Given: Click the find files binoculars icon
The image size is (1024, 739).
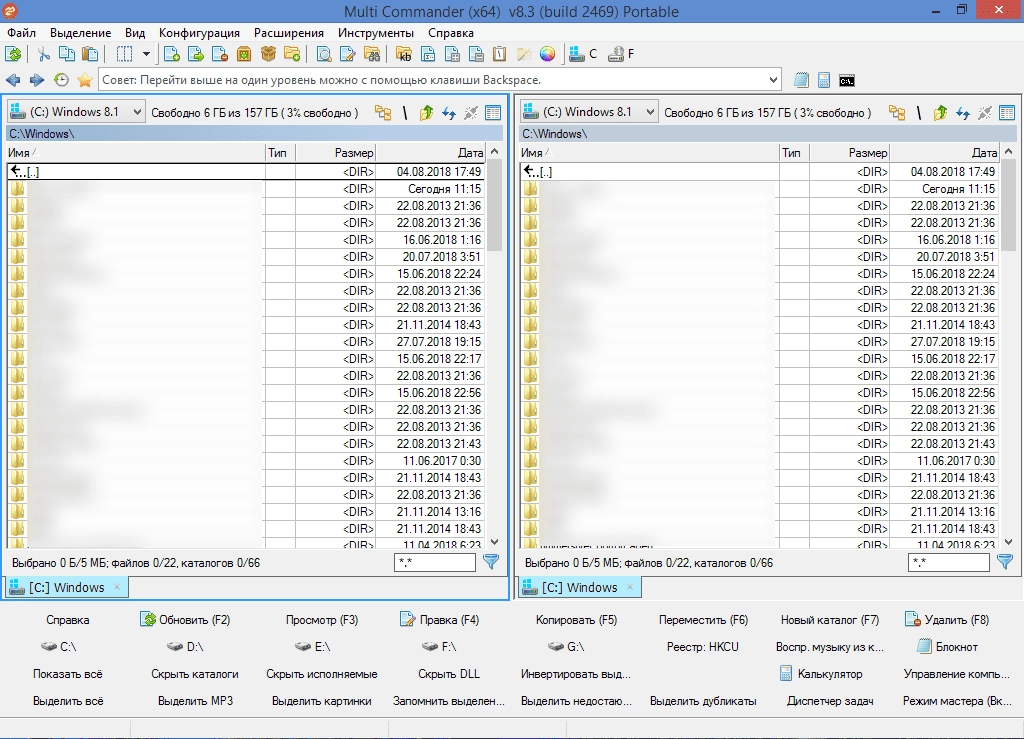Looking at the screenshot, I should [372, 54].
